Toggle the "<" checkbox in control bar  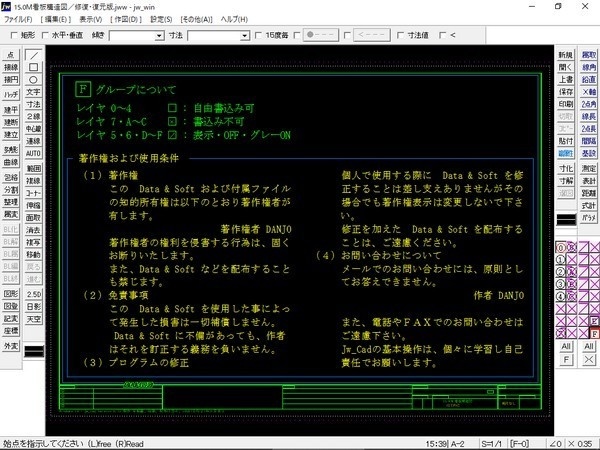pyautogui.click(x=443, y=35)
